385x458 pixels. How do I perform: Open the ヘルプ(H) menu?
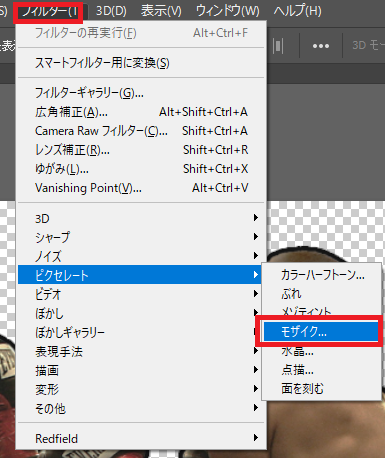tap(297, 11)
